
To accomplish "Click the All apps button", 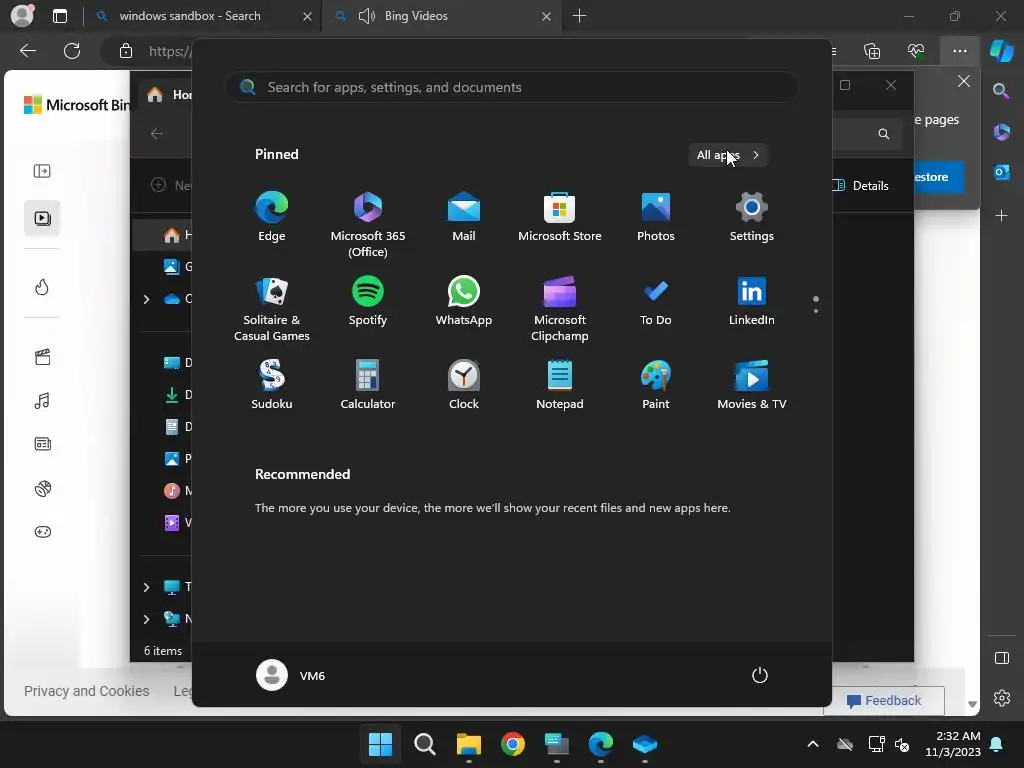I will (728, 155).
